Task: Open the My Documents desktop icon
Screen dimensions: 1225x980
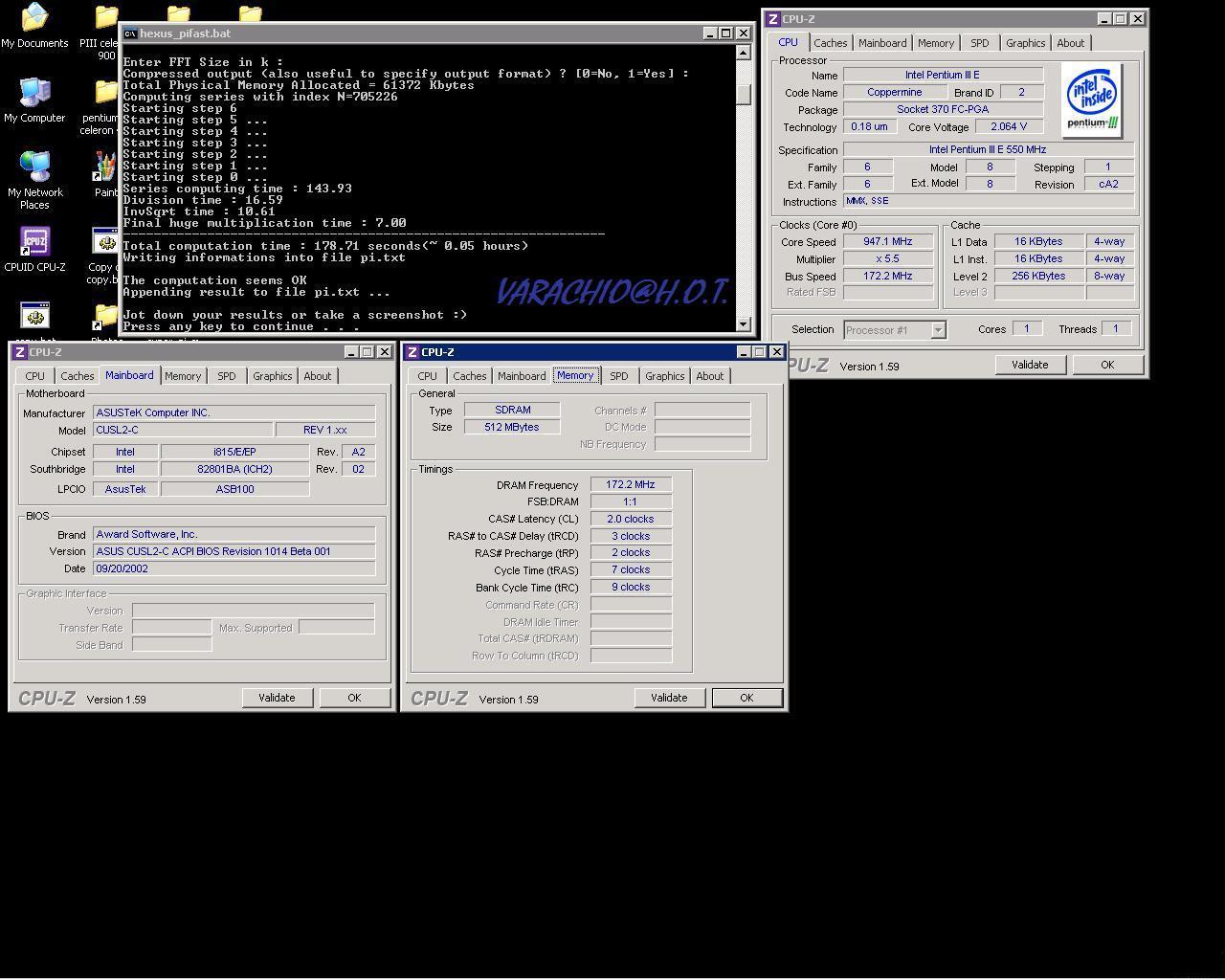Action: tap(34, 26)
